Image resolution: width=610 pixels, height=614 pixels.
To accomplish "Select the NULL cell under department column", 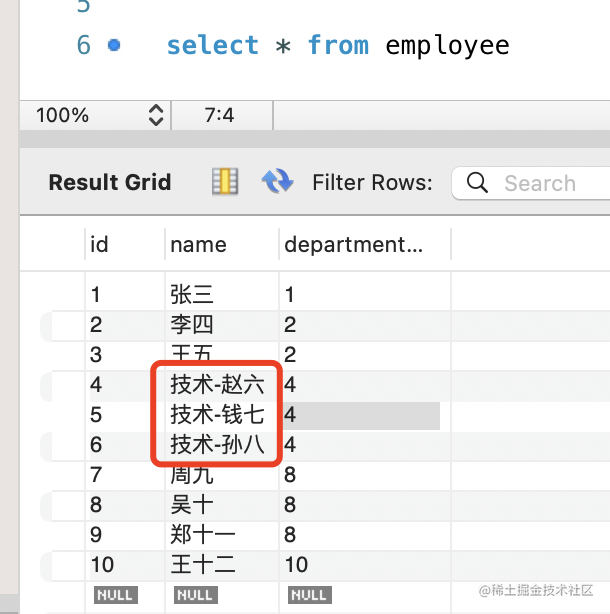I will (308, 594).
